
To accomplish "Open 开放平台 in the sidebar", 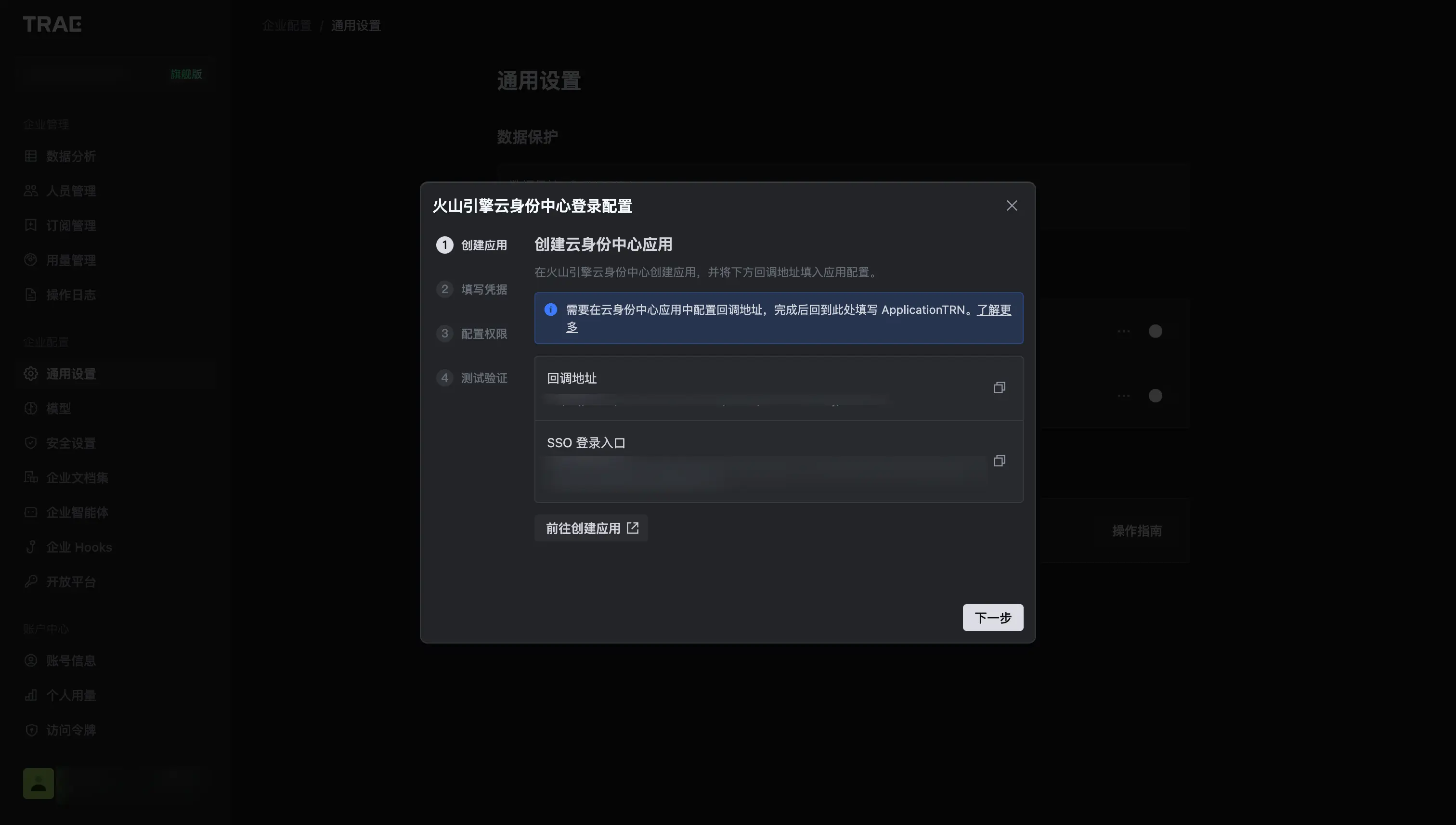I will [116, 582].
